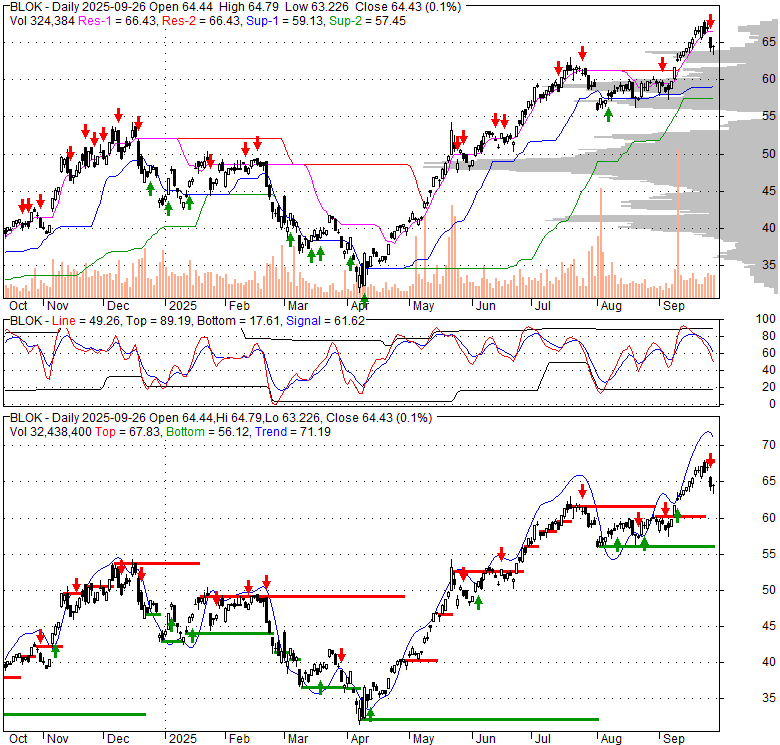Click 'Apr' on the upper chart time axis
The height and width of the screenshot is (745, 780).
pyautogui.click(x=360, y=306)
